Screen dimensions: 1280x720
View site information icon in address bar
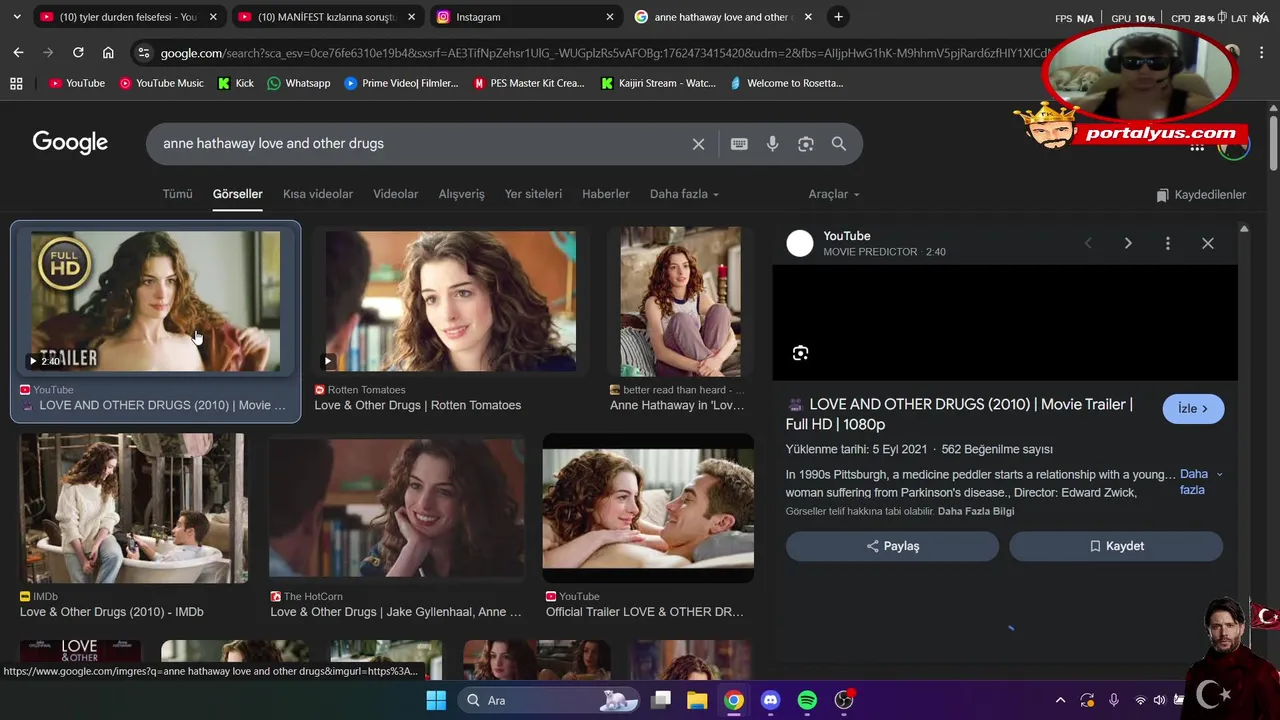[x=144, y=53]
